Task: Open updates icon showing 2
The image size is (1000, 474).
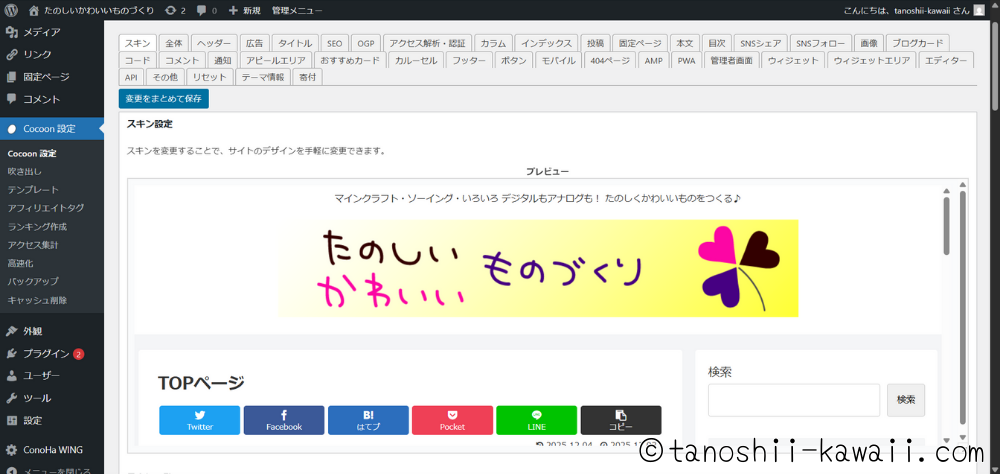Action: pyautogui.click(x=170, y=10)
